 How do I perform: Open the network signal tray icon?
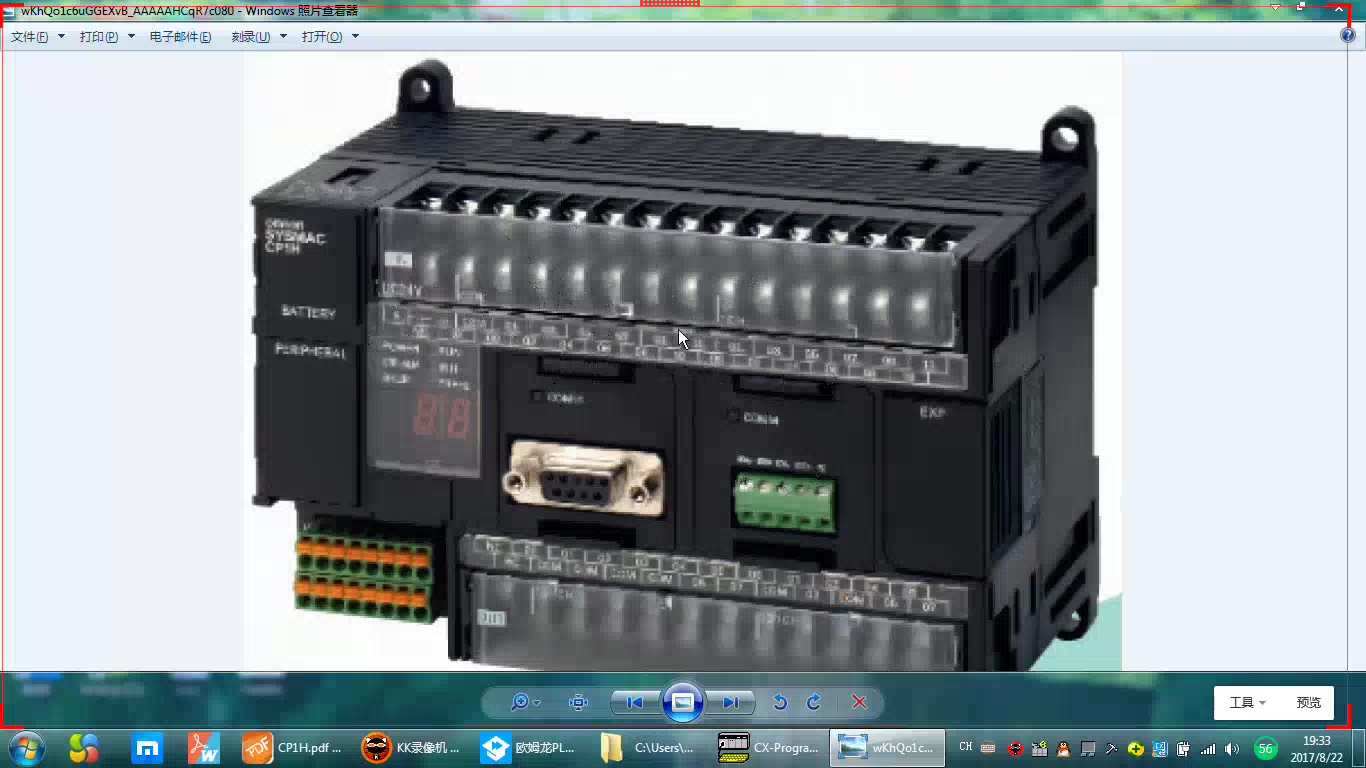point(1208,748)
